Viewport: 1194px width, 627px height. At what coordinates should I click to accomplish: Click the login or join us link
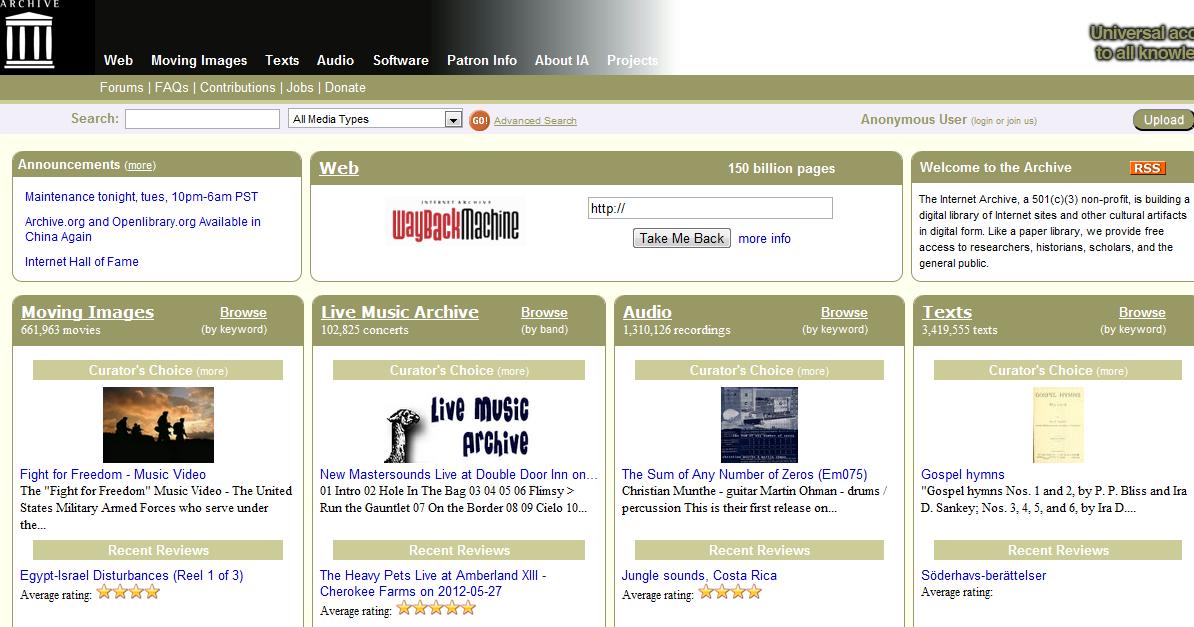pos(1004,121)
